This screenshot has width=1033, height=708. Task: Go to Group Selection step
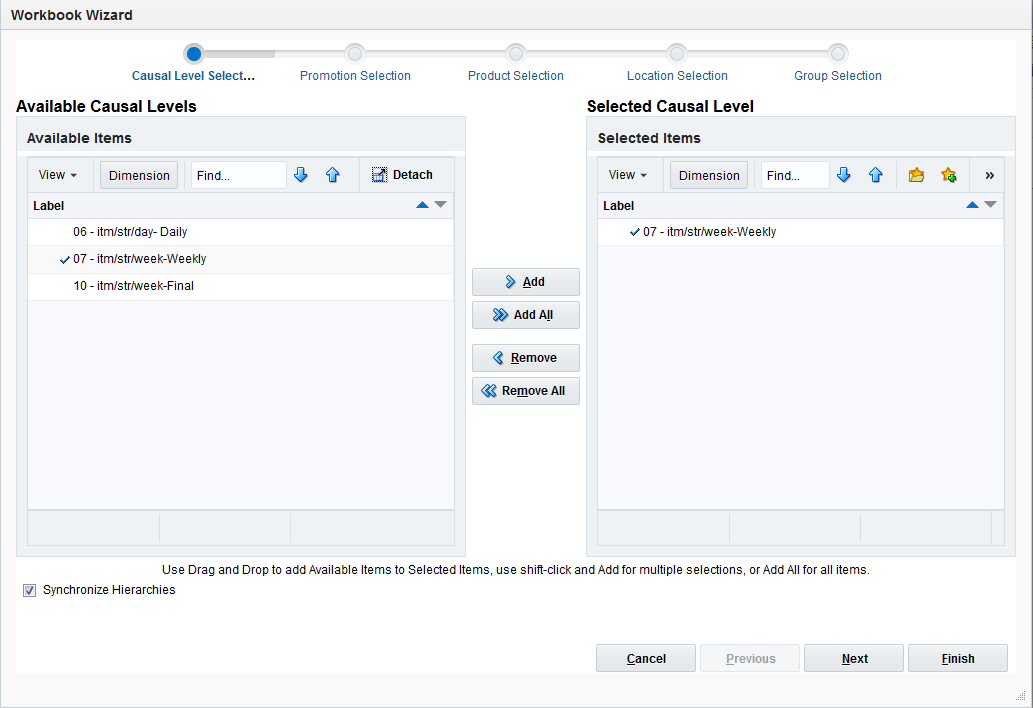point(838,76)
